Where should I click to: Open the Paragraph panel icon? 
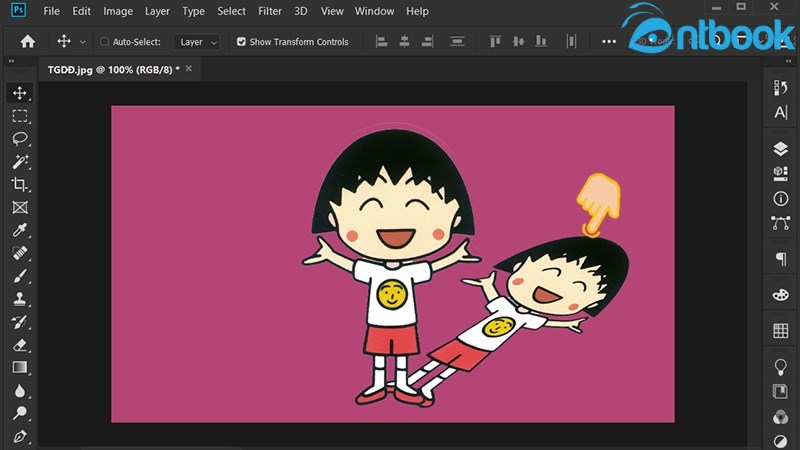pyautogui.click(x=781, y=259)
